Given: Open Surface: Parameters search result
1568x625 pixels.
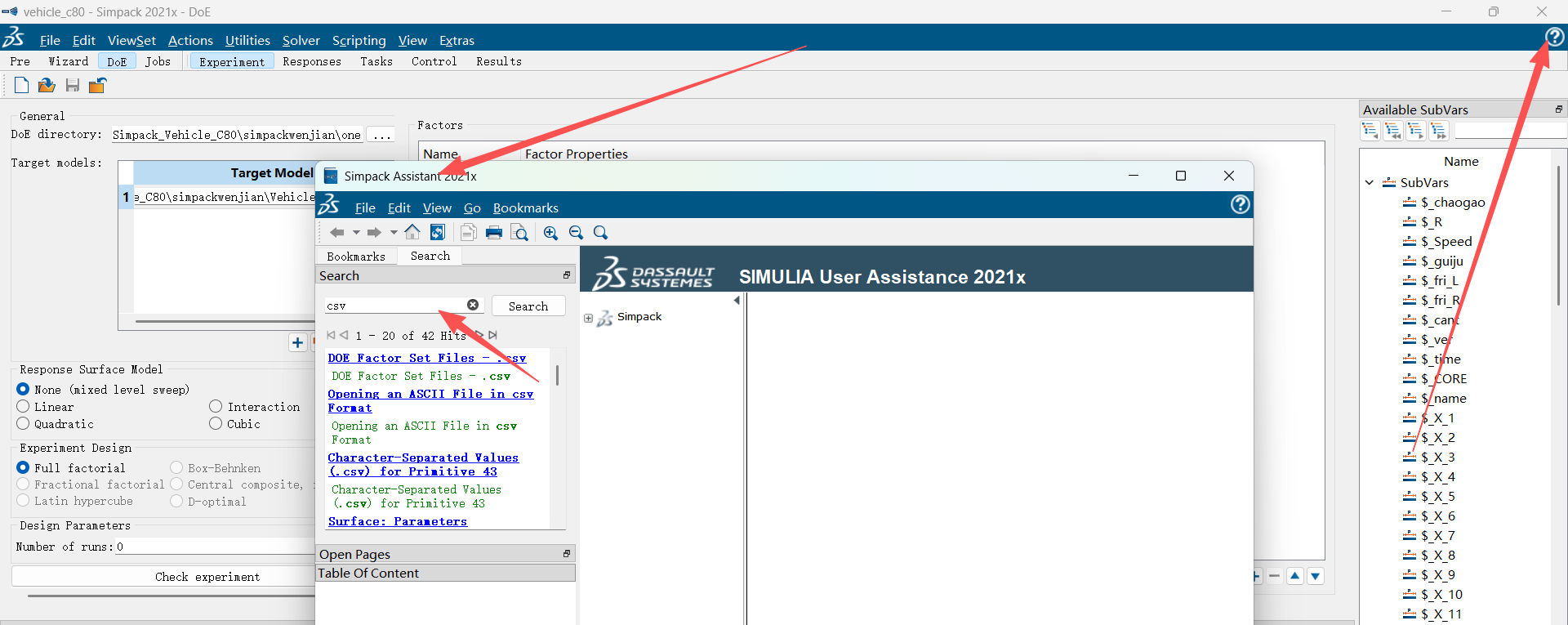Looking at the screenshot, I should (397, 521).
